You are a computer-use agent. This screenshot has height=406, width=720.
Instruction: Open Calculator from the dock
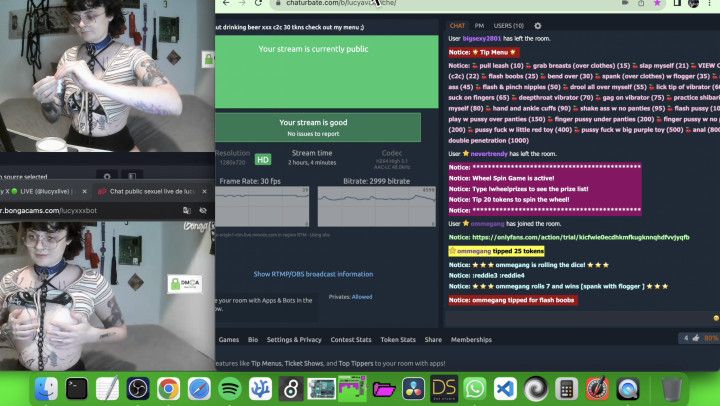coord(567,389)
